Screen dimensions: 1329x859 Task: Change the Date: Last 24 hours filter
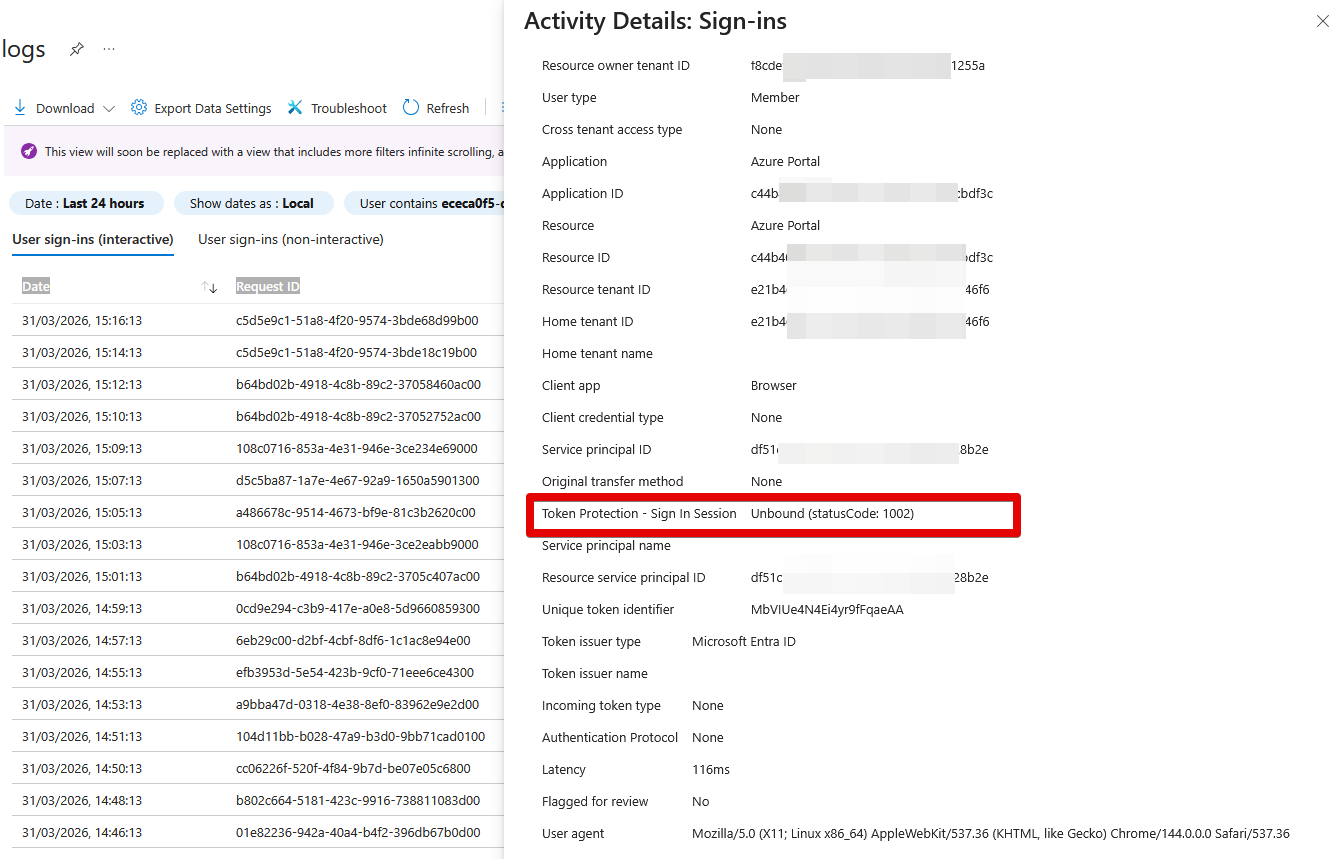point(85,203)
